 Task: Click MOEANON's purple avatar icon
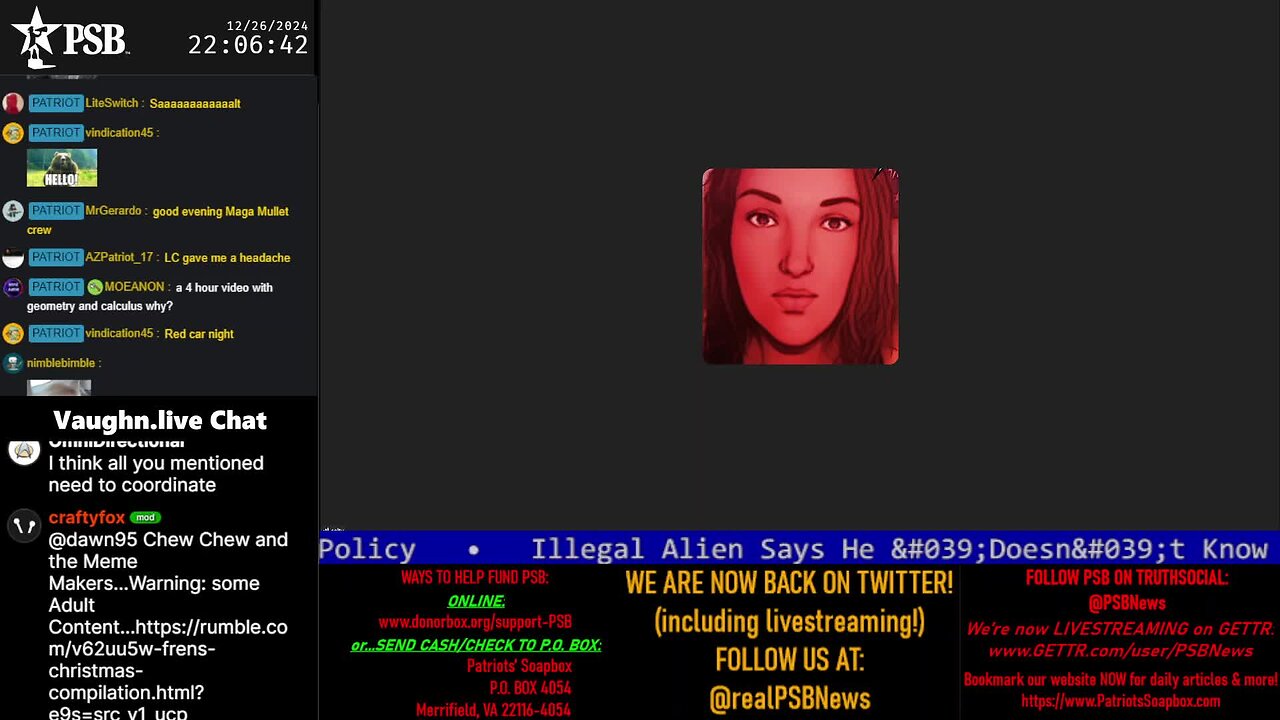pyautogui.click(x=13, y=288)
